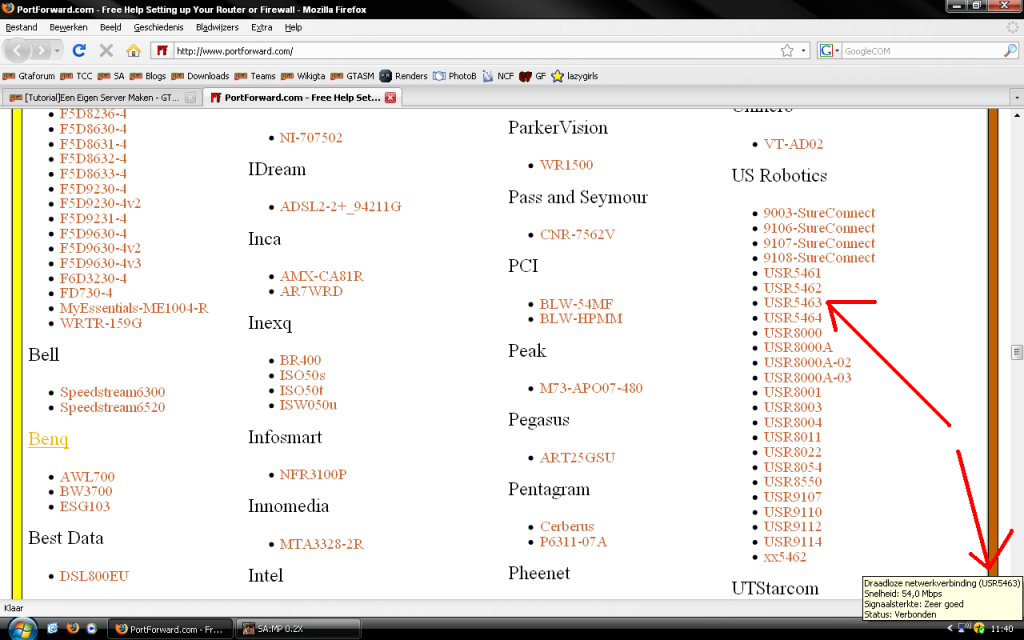Open the NCF bookmark
This screenshot has width=1024, height=640.
tap(498, 76)
